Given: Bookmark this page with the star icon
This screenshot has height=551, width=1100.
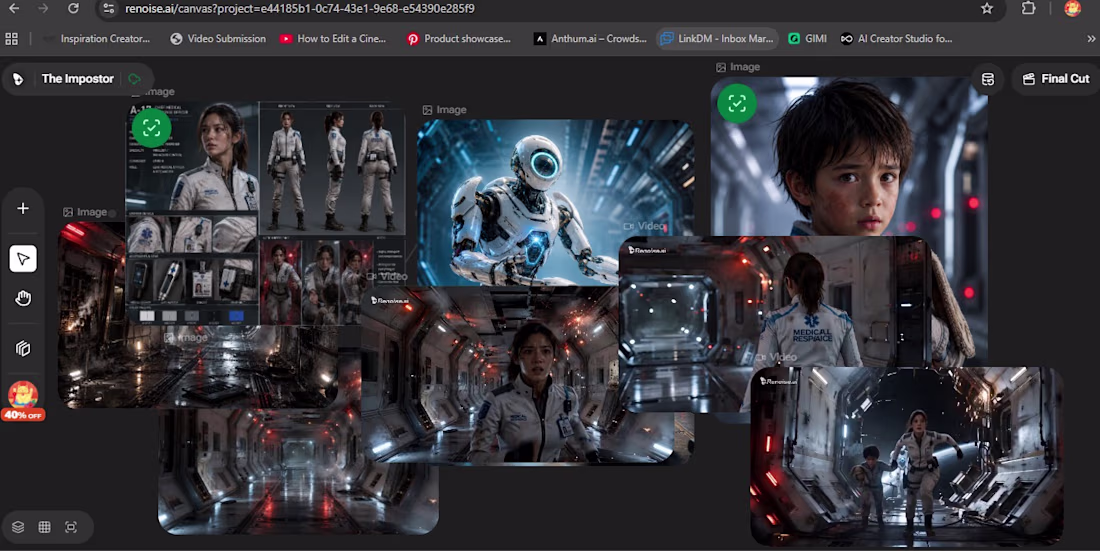Looking at the screenshot, I should [x=987, y=8].
